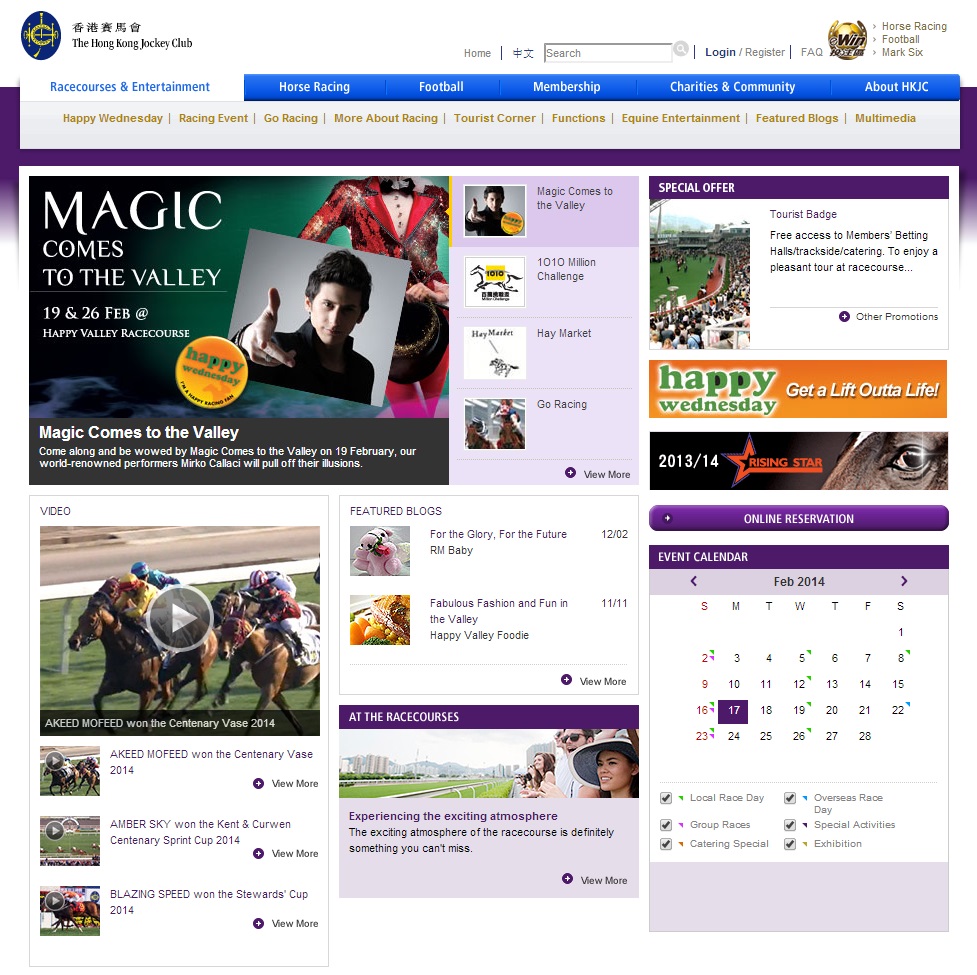Click the Online Reservation button

coord(798,519)
